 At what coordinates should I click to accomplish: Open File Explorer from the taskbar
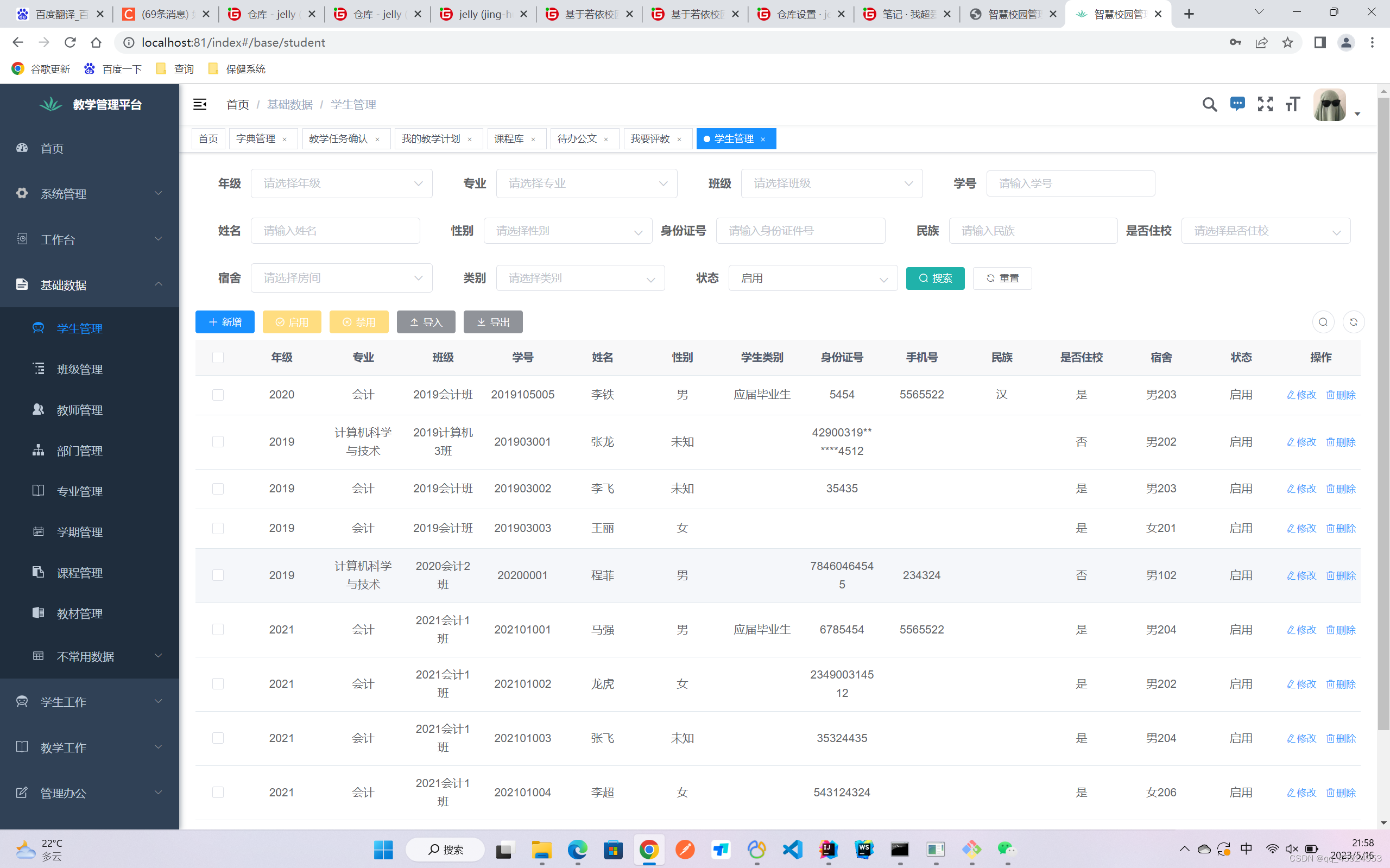541,849
